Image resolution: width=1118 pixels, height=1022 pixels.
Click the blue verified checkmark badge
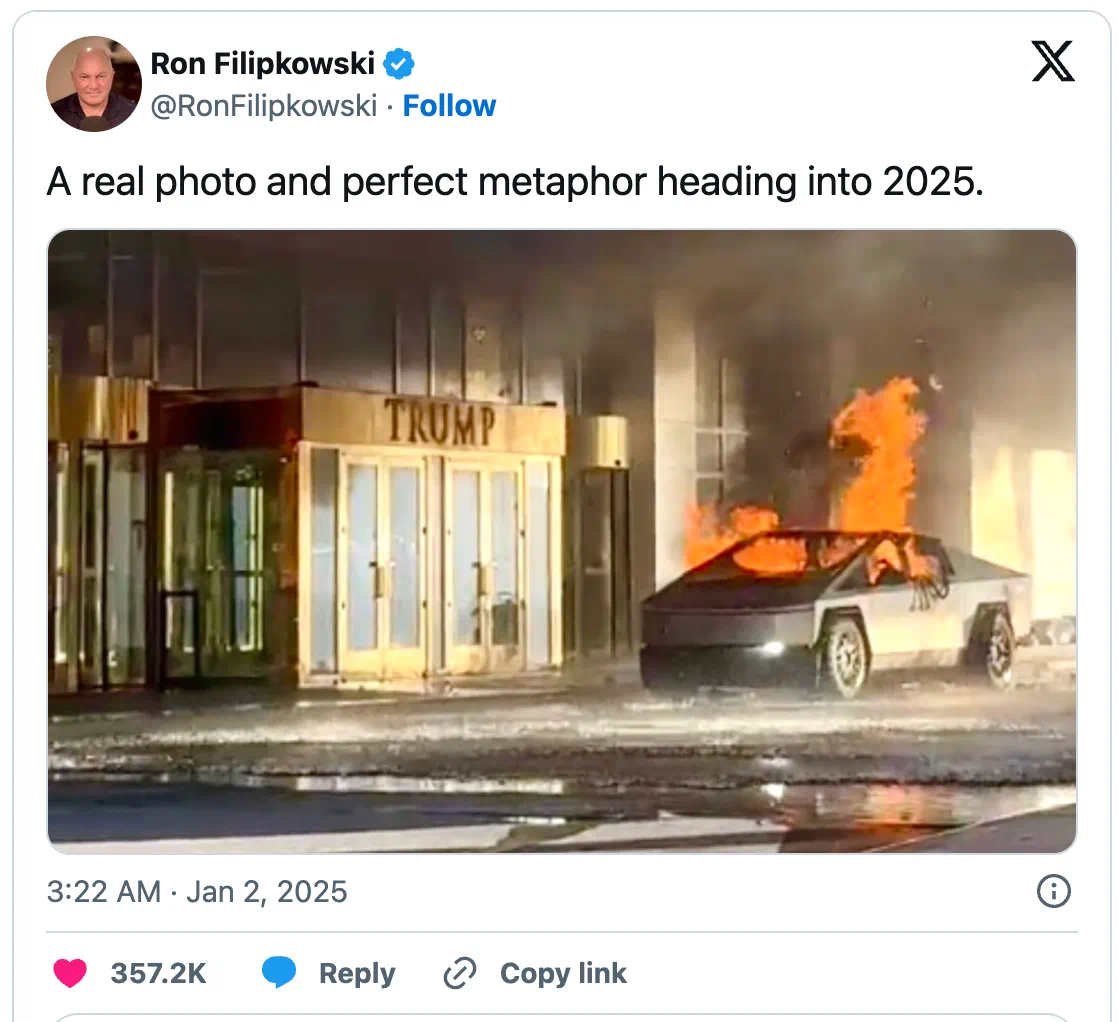[x=399, y=63]
